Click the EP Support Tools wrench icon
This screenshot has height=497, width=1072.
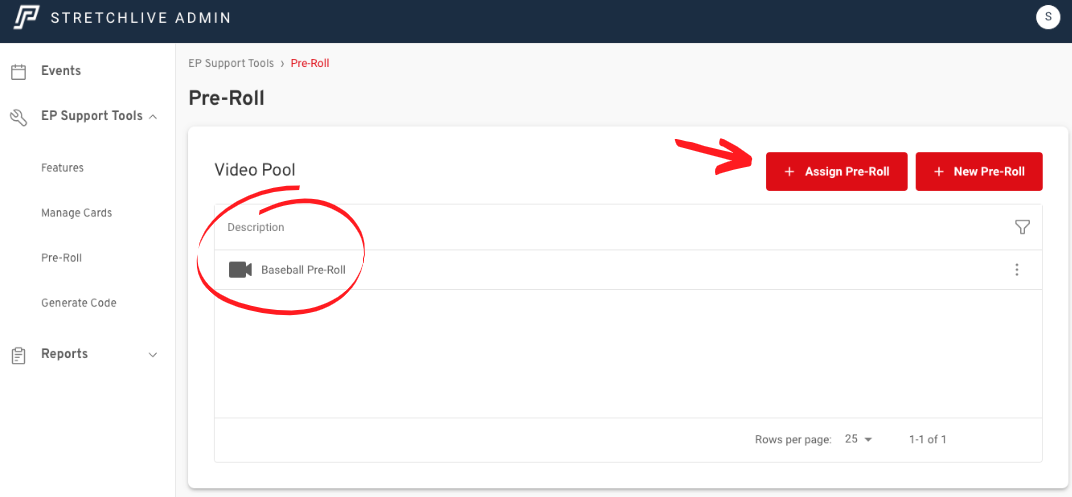pyautogui.click(x=18, y=117)
